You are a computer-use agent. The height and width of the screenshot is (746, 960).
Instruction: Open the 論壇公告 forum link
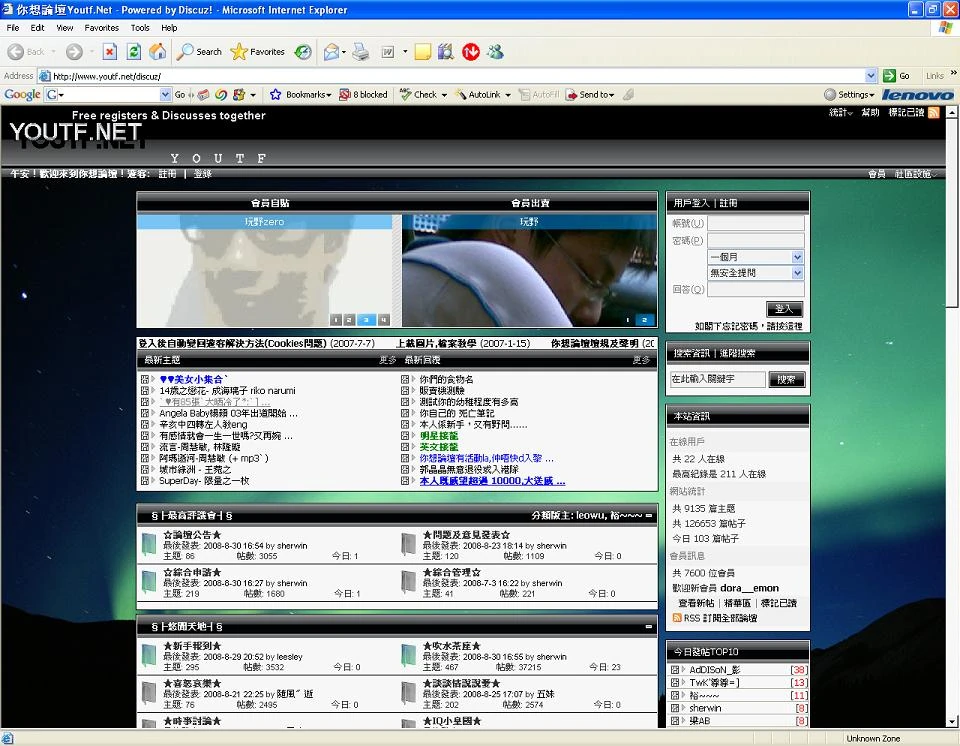click(192, 535)
